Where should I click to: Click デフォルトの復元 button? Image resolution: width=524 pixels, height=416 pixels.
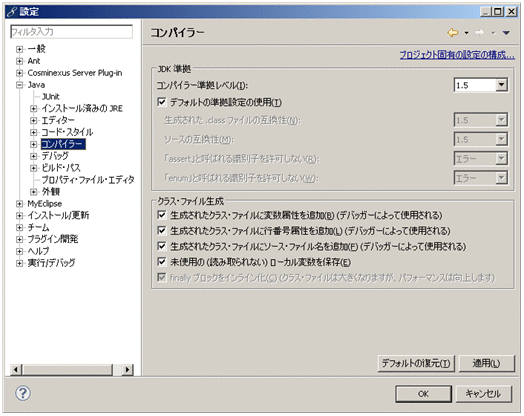(416, 363)
